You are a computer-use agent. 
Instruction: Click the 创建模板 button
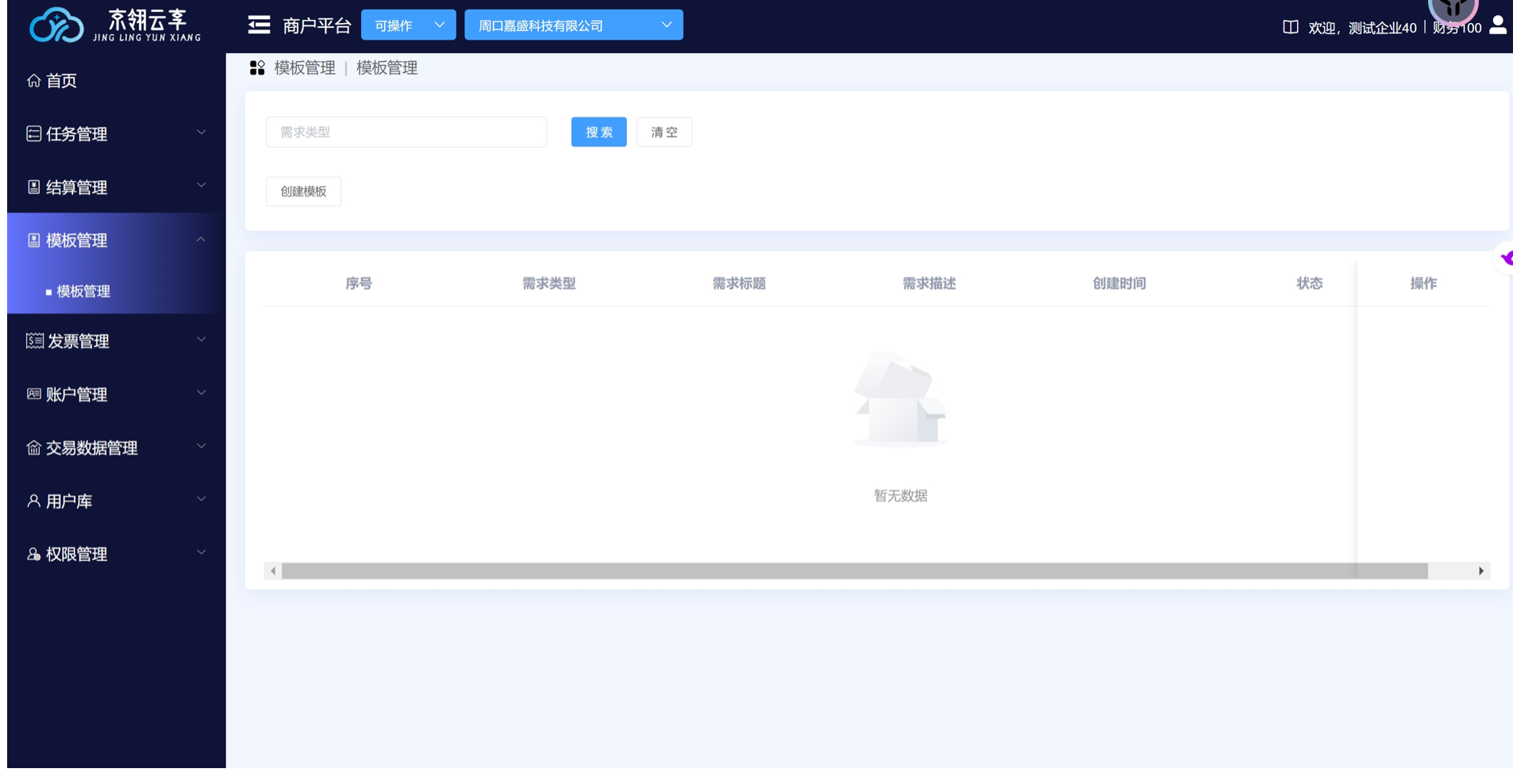click(x=303, y=191)
